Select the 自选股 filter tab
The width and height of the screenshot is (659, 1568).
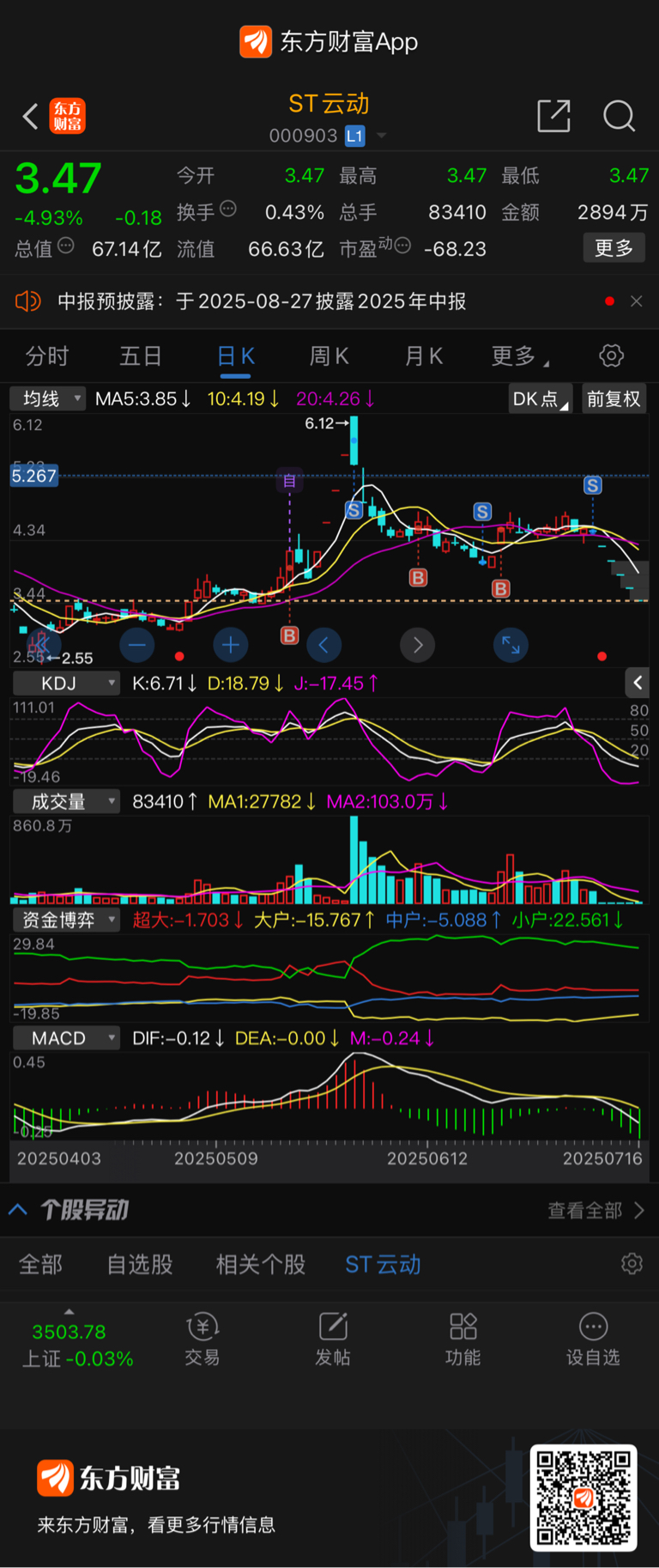(140, 1265)
